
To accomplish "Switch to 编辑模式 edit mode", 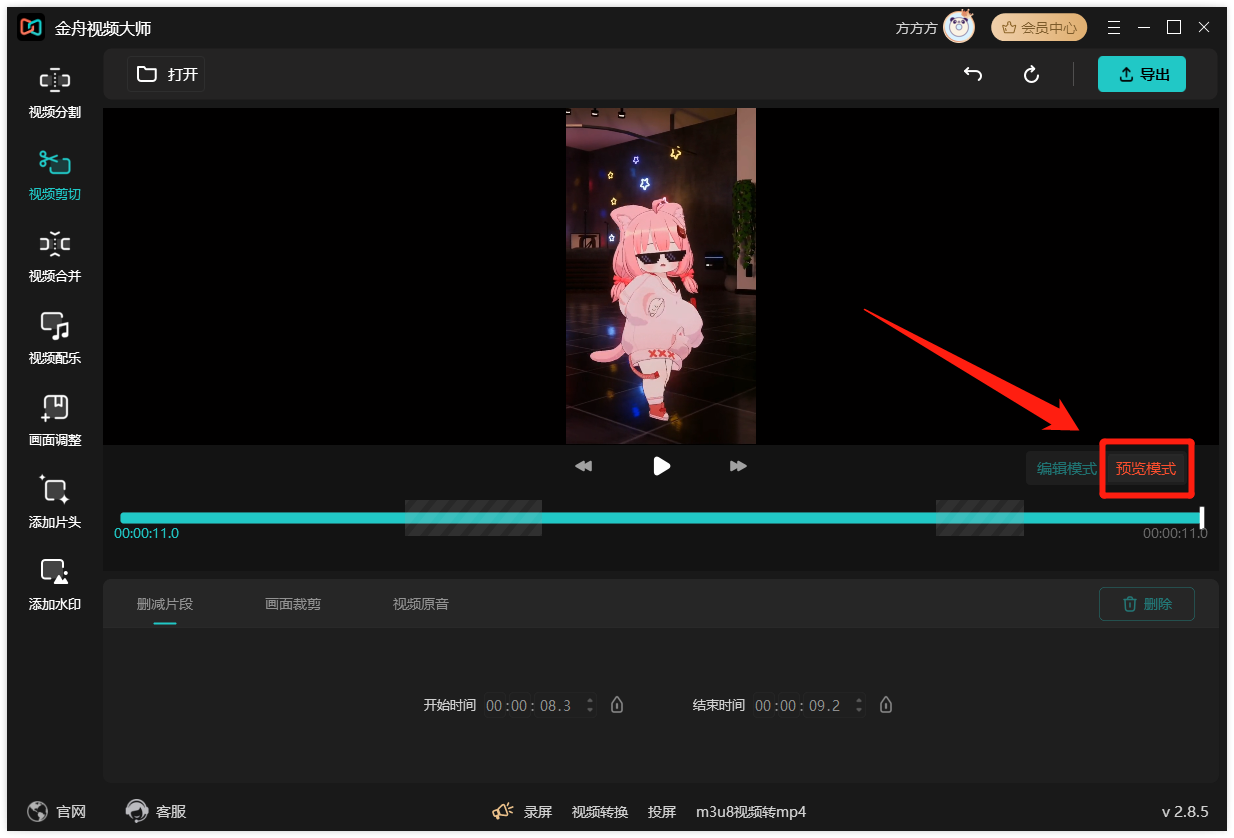I will click(x=1066, y=469).
